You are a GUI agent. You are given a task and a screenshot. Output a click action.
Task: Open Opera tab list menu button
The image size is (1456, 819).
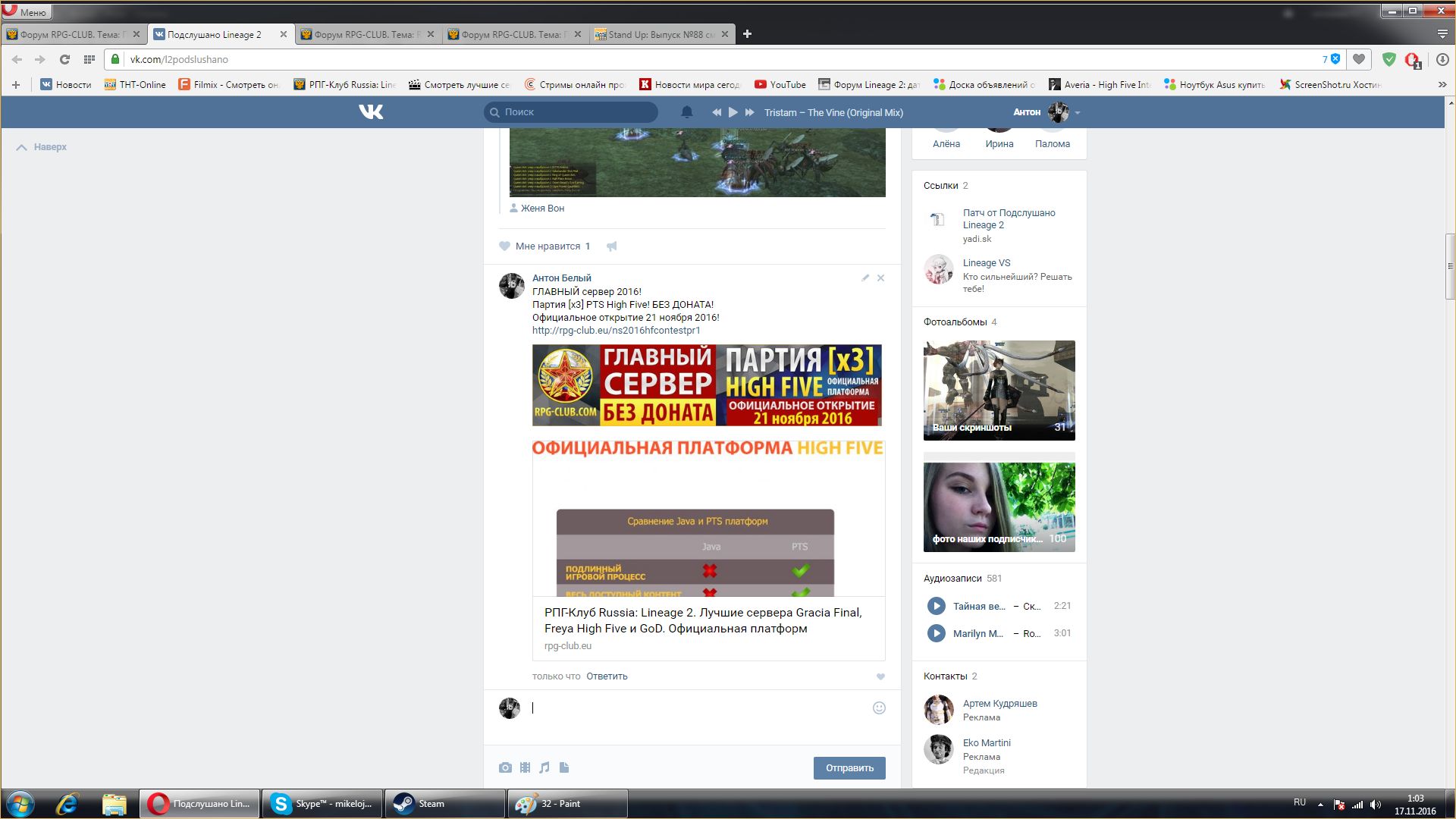click(x=1442, y=34)
